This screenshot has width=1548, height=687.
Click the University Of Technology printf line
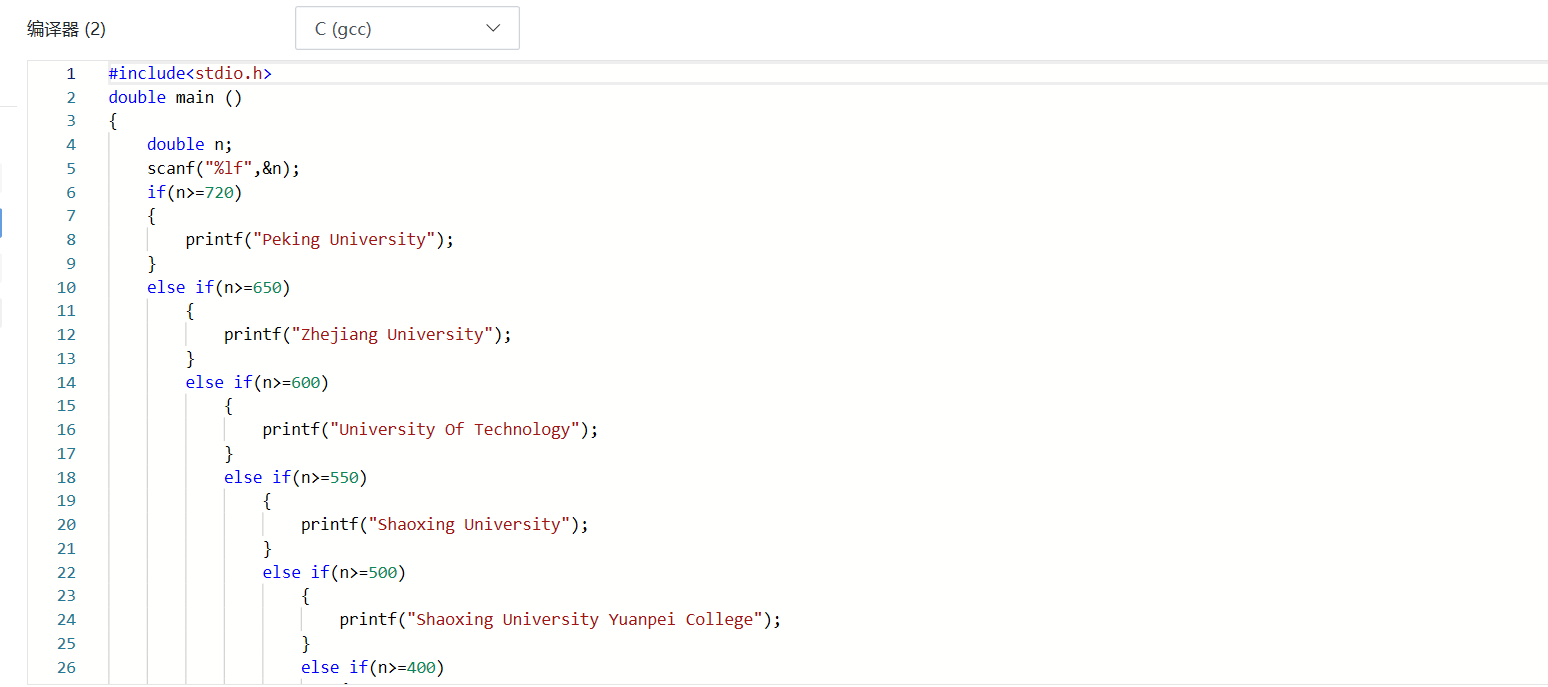(x=430, y=429)
